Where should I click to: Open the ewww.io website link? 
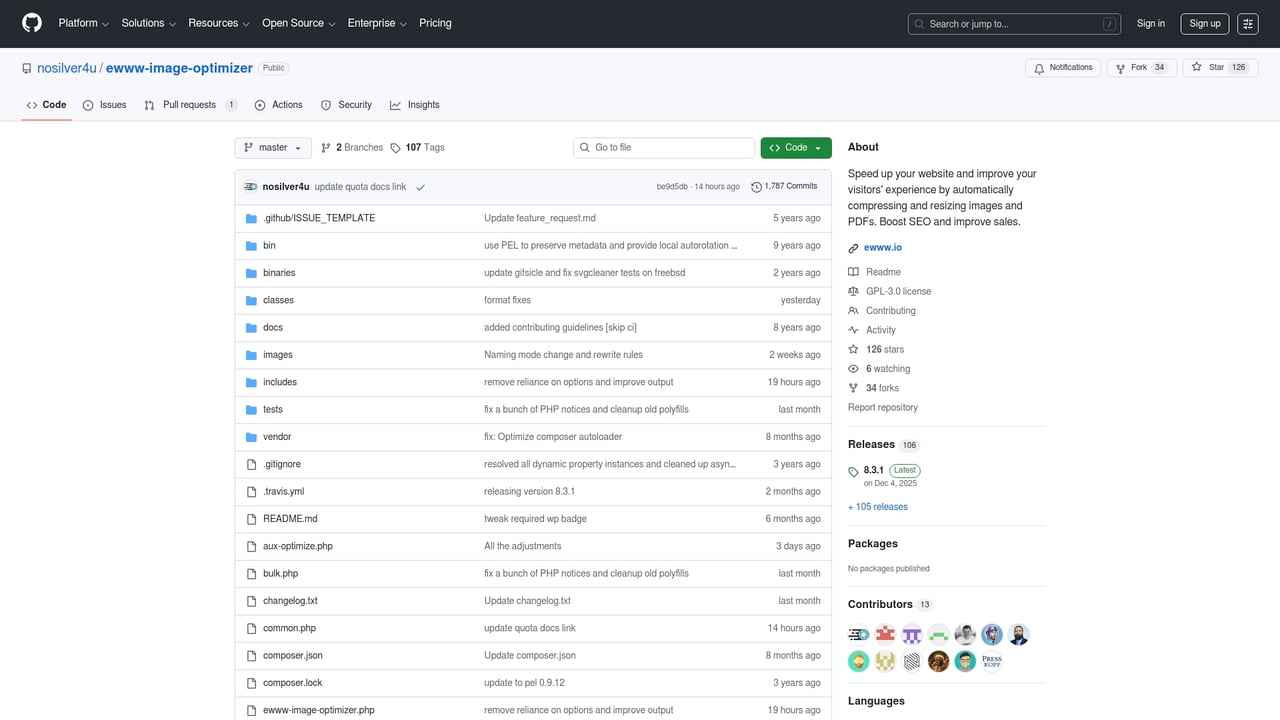click(883, 248)
